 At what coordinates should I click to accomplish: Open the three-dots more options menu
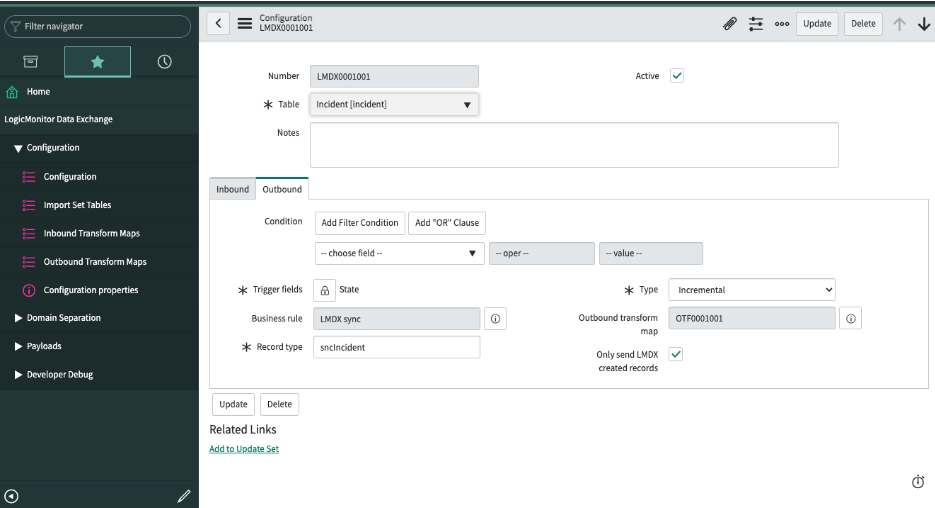pos(782,24)
